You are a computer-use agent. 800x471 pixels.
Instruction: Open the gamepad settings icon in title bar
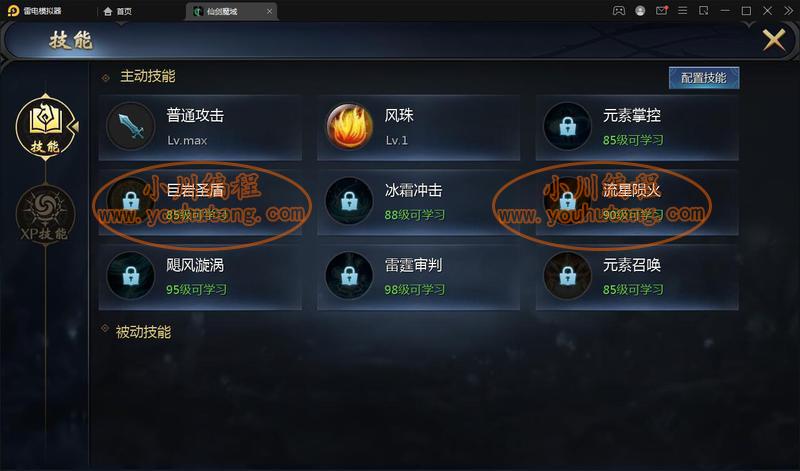pos(618,11)
